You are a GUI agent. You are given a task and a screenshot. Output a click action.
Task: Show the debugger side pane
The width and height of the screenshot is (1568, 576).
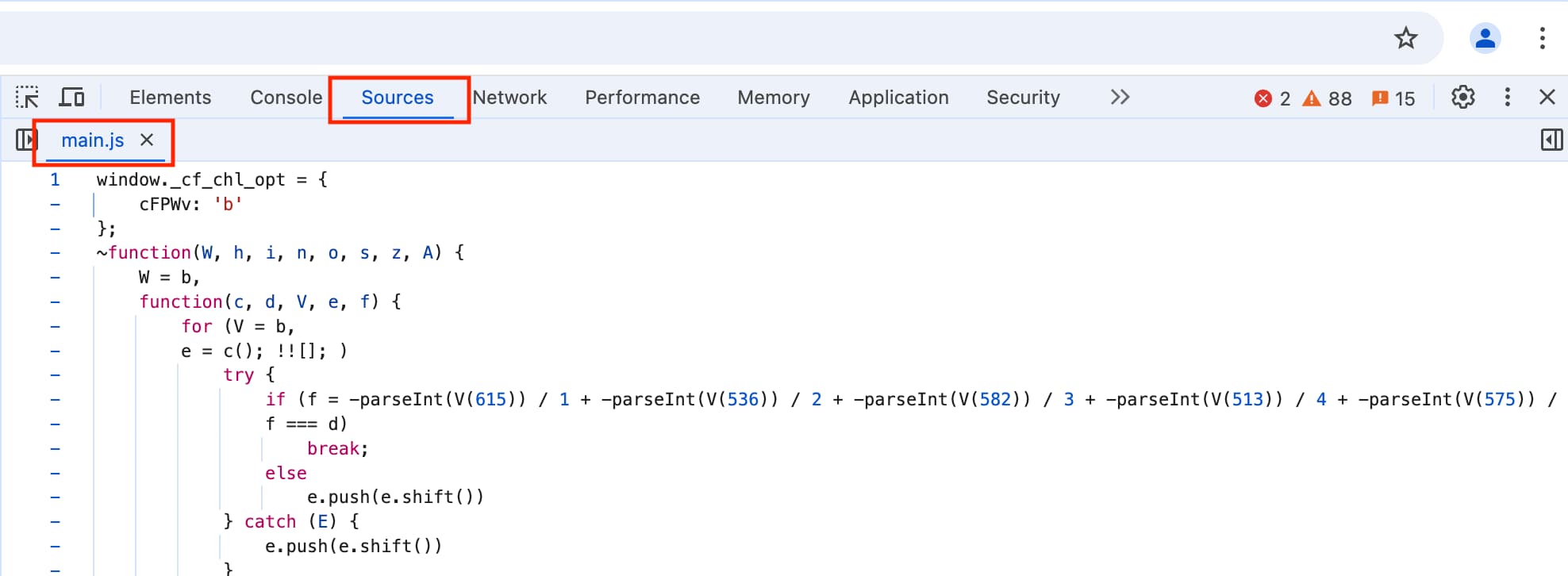point(1550,139)
